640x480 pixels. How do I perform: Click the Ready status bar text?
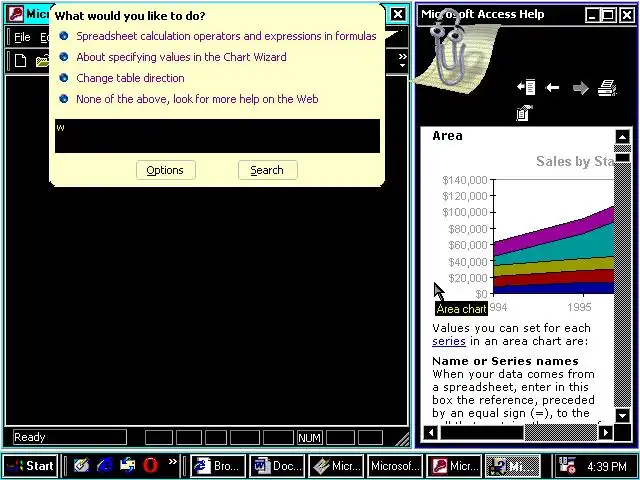point(29,437)
